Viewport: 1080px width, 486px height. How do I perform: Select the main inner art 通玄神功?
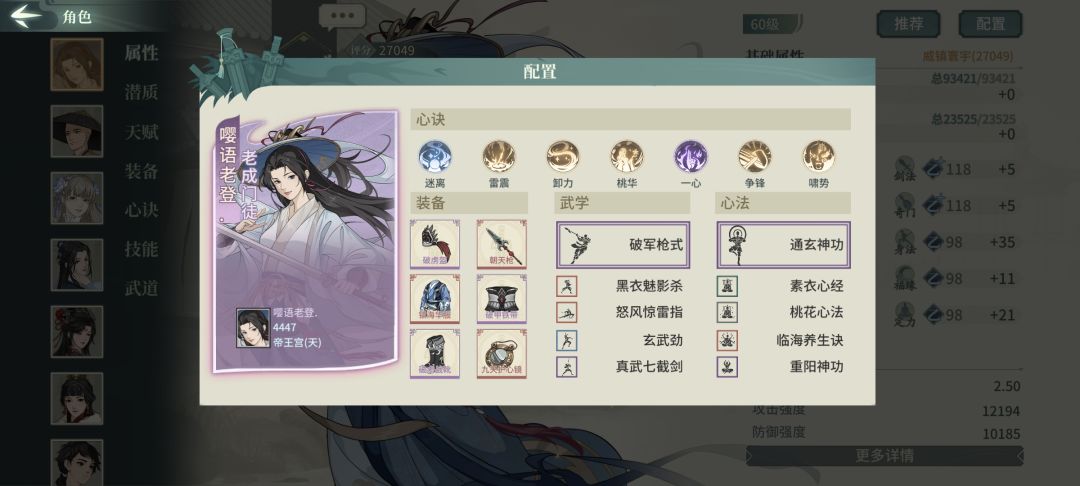pos(783,244)
